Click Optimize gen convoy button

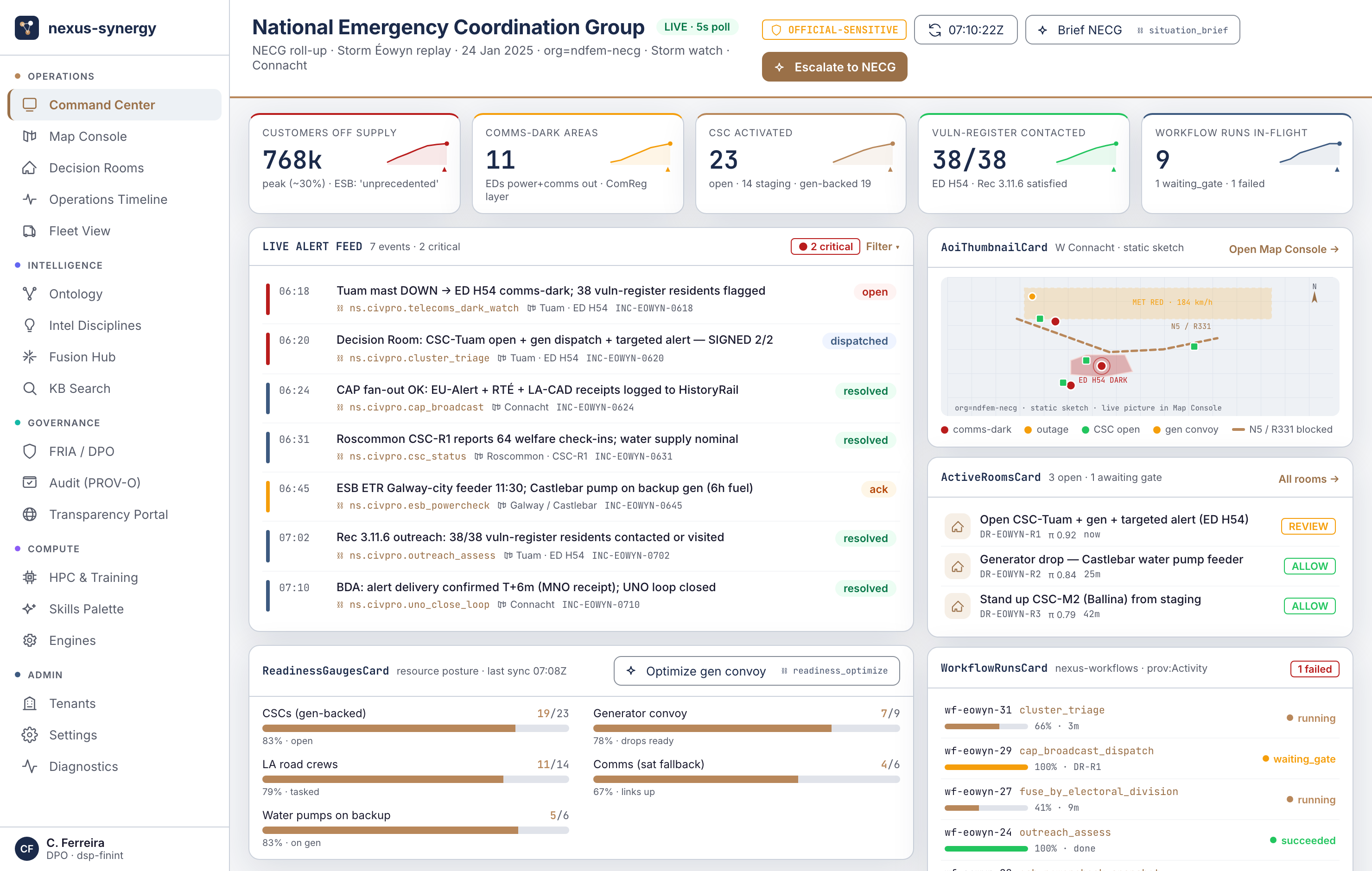756,670
